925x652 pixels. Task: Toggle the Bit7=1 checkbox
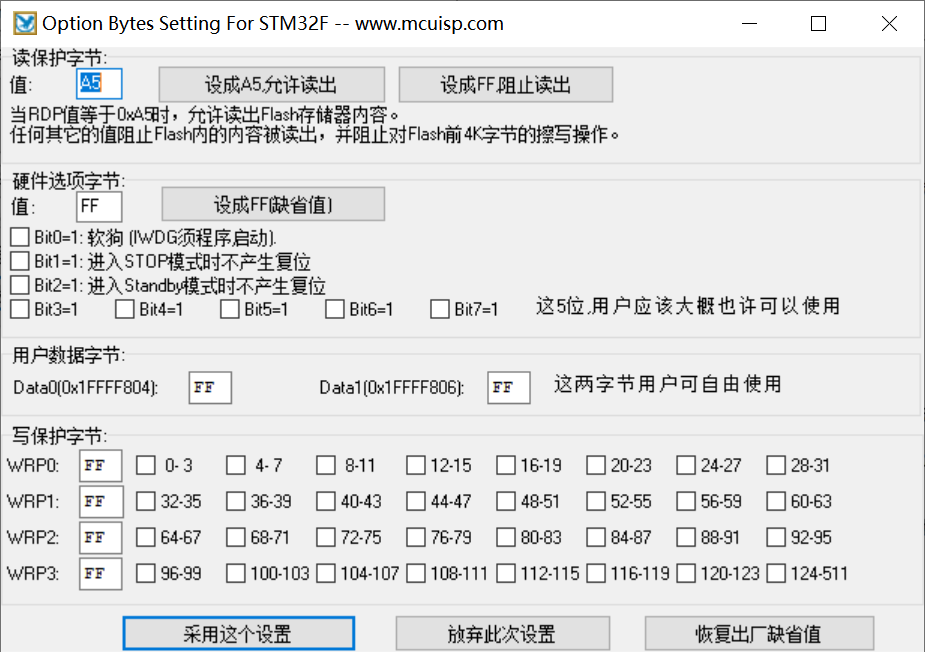[440, 310]
